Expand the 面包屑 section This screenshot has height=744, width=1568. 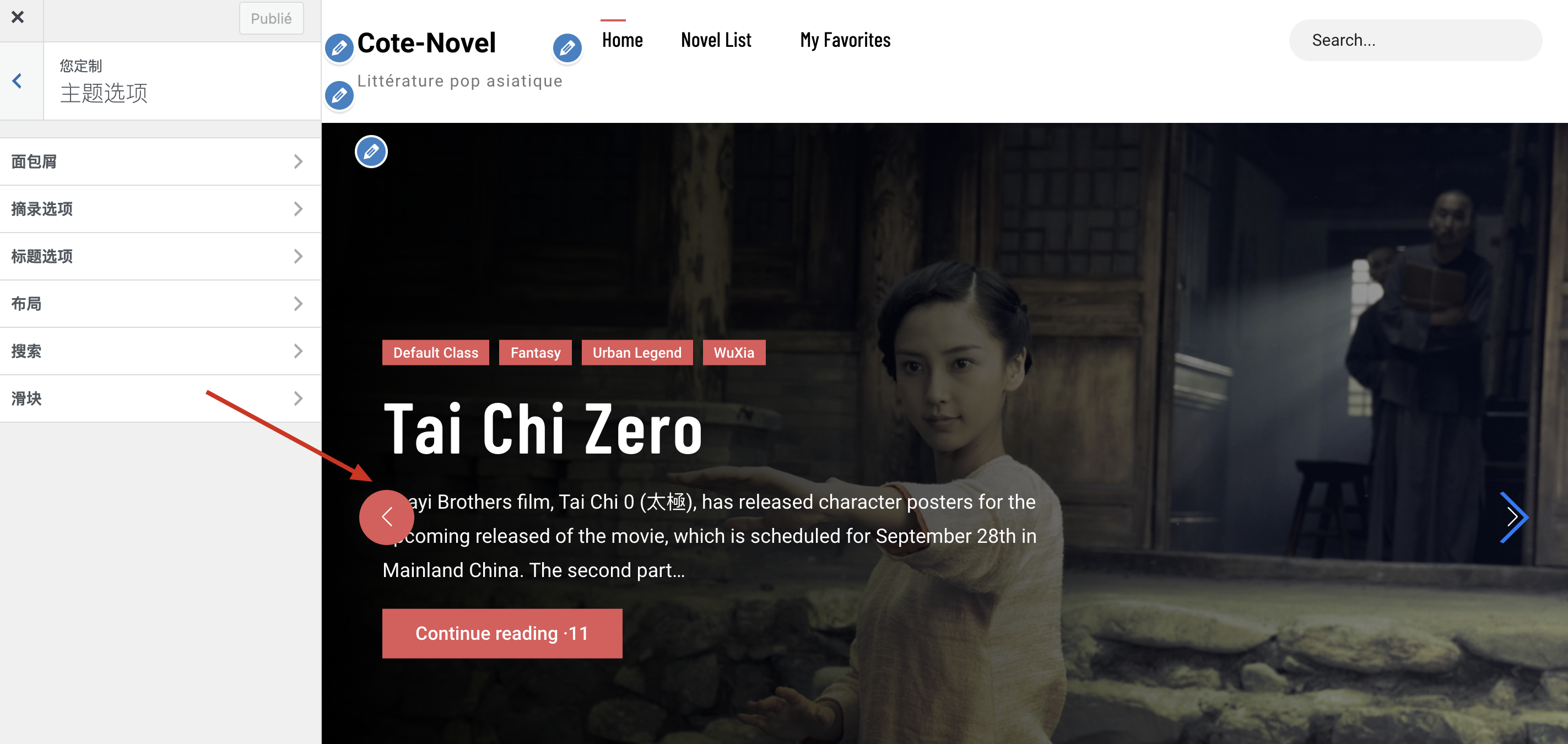pos(161,161)
